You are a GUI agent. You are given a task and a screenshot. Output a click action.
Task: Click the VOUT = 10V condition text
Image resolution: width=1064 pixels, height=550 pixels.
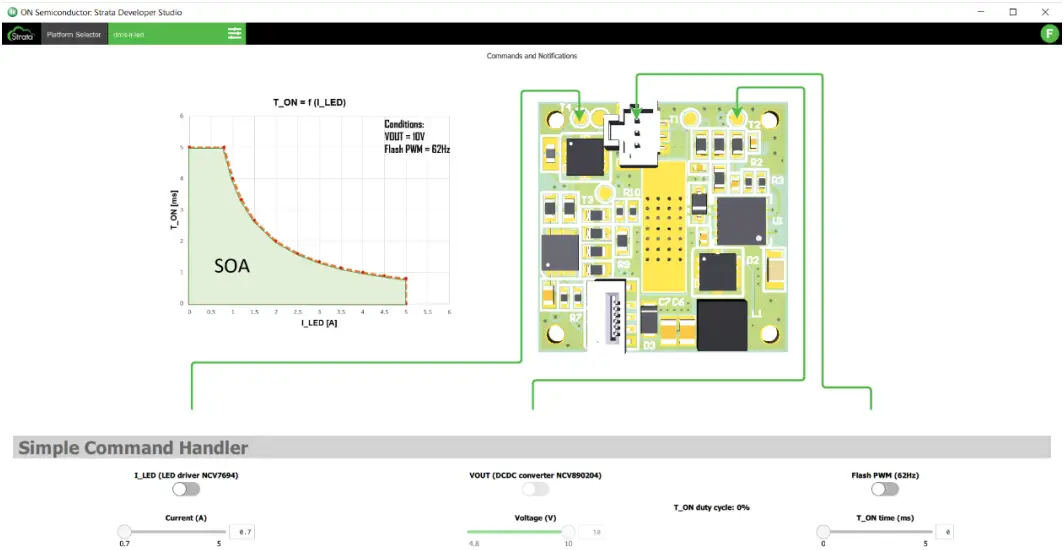[406, 136]
